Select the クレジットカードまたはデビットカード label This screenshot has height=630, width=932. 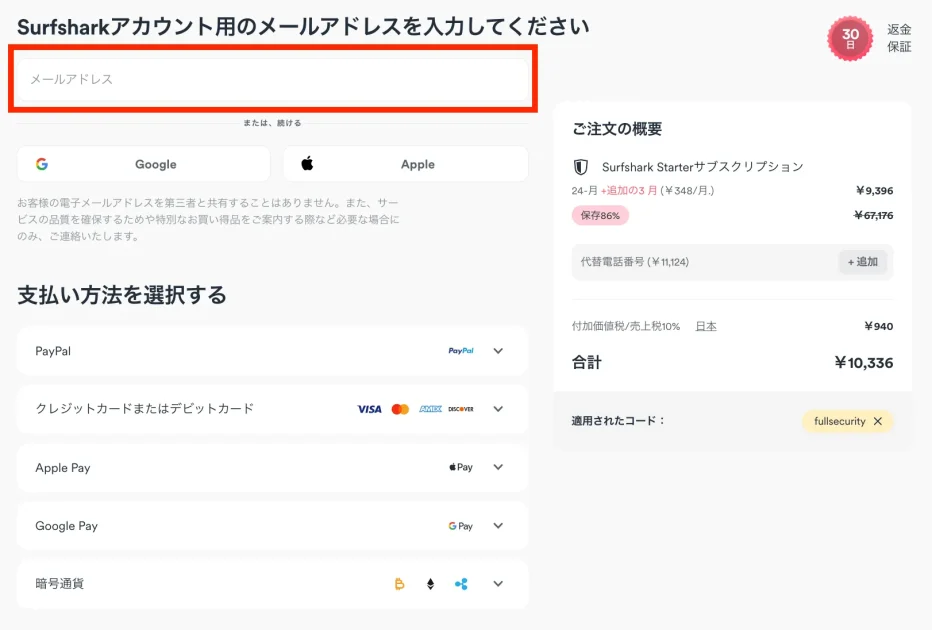[x=144, y=409]
